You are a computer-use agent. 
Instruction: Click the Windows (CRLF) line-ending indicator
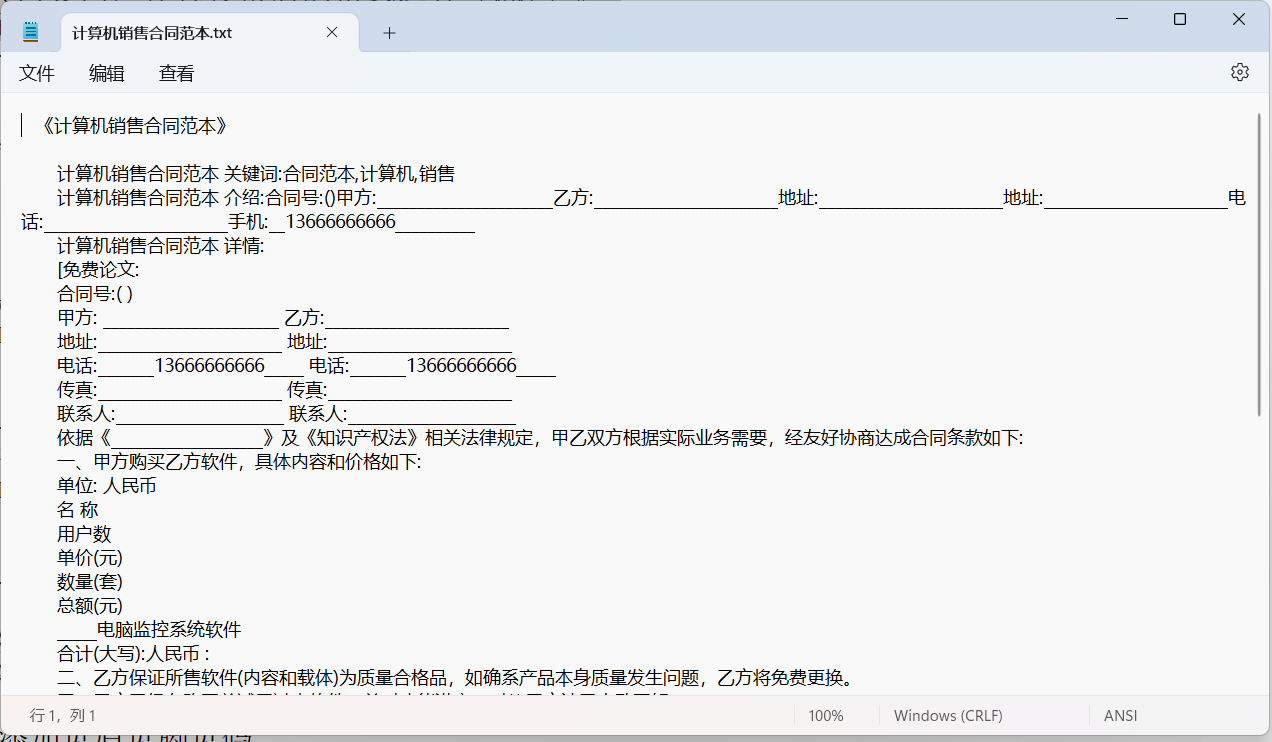tap(947, 715)
